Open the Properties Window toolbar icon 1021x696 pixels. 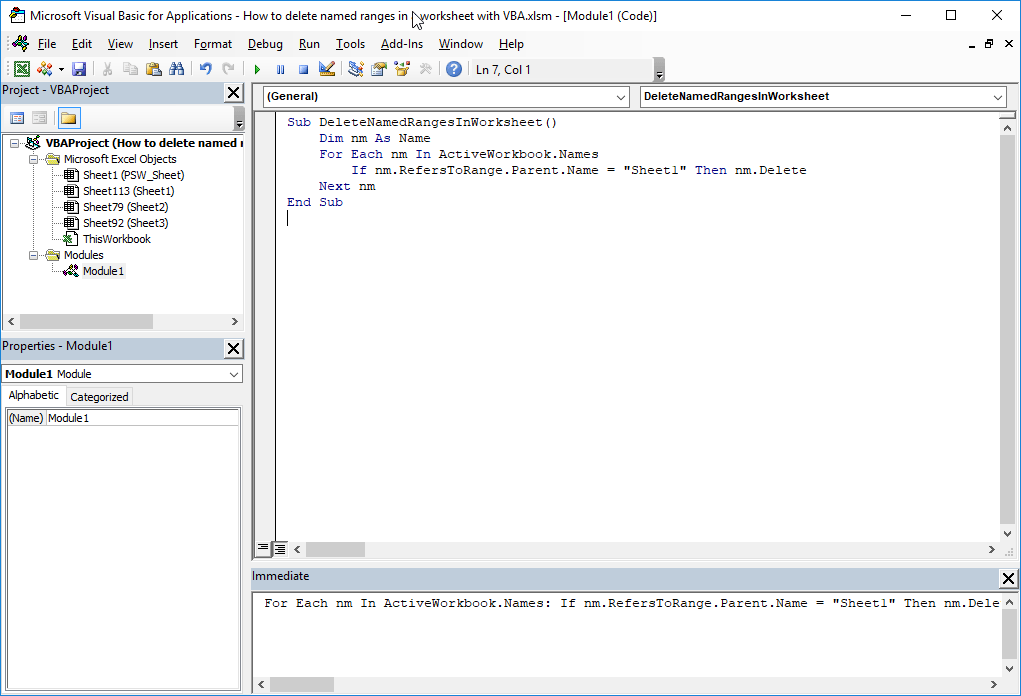point(378,68)
